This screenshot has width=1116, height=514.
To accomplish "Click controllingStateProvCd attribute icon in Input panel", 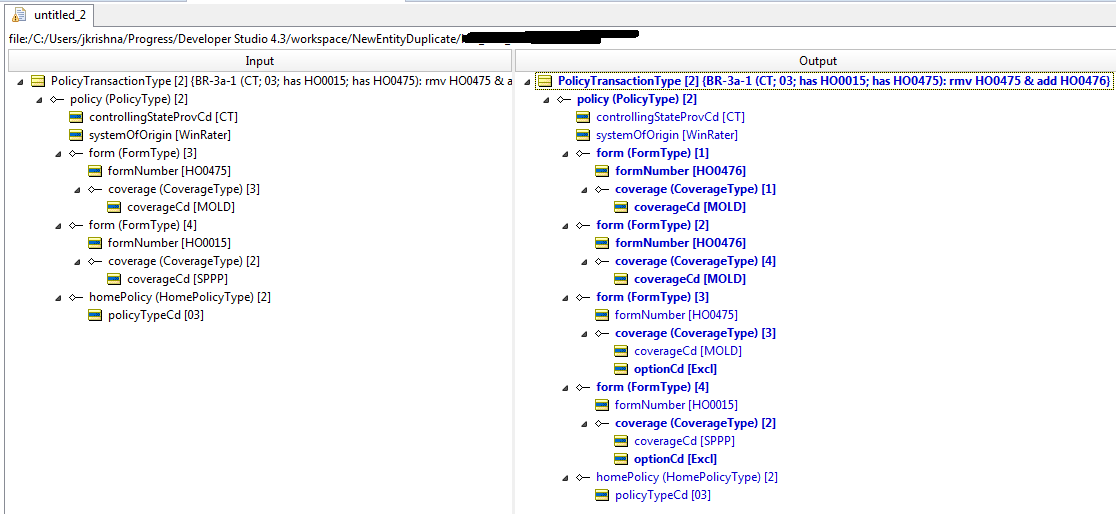I will click(76, 117).
